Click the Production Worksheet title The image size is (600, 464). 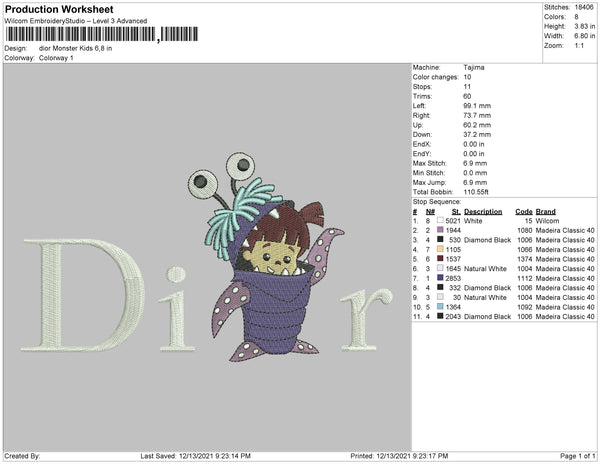pyautogui.click(x=59, y=9)
